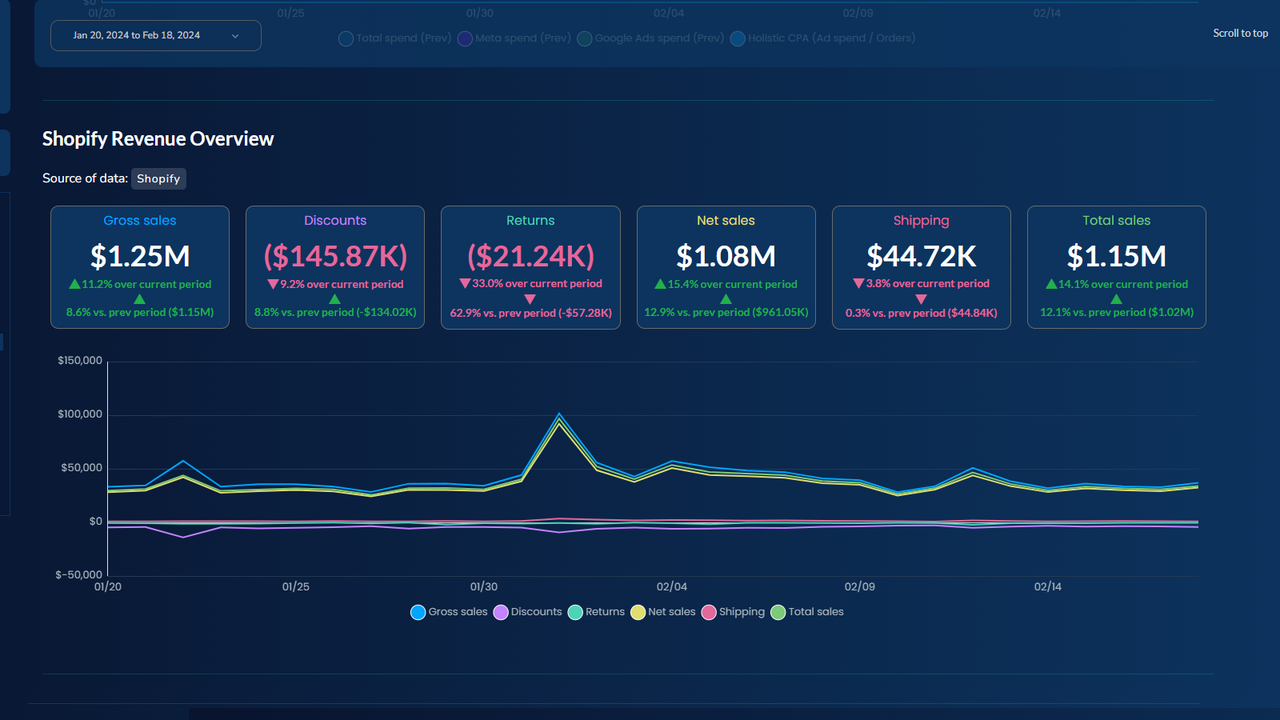Hide the Net sales series in chart legend
Screen dimensions: 1280x720
point(663,612)
